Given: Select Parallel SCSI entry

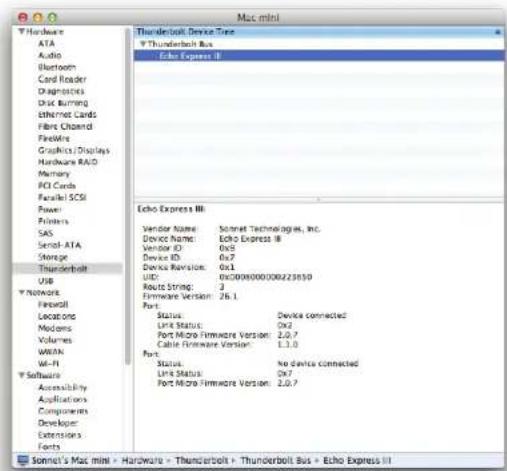Looking at the screenshot, I should tap(62, 197).
